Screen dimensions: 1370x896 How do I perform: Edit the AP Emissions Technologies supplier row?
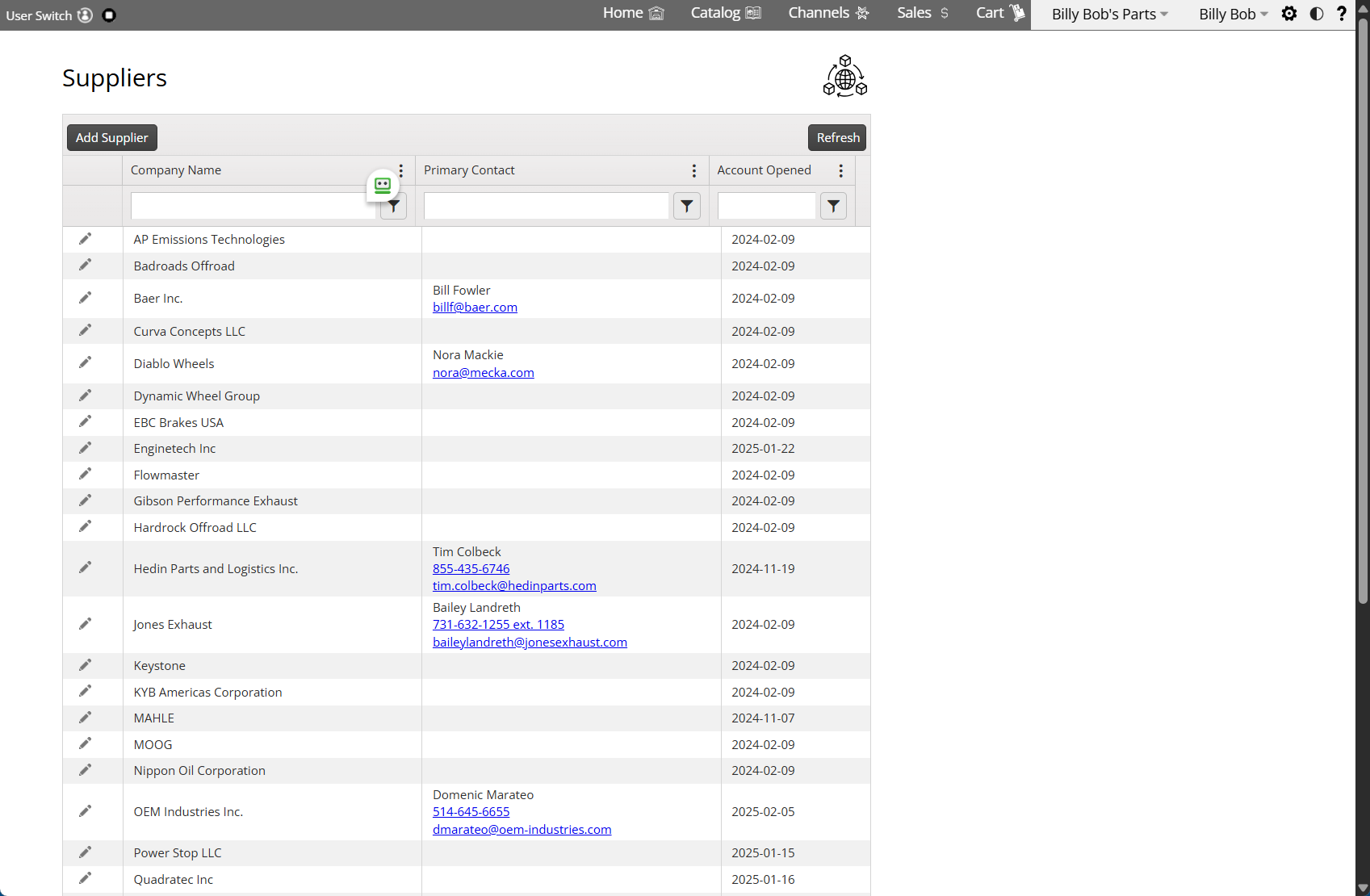click(85, 239)
